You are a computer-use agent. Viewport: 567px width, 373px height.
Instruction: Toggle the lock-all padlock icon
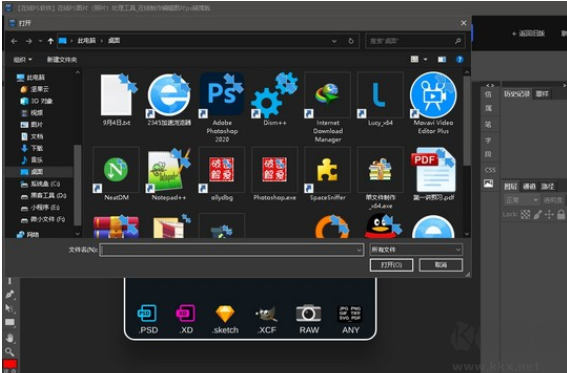point(561,214)
